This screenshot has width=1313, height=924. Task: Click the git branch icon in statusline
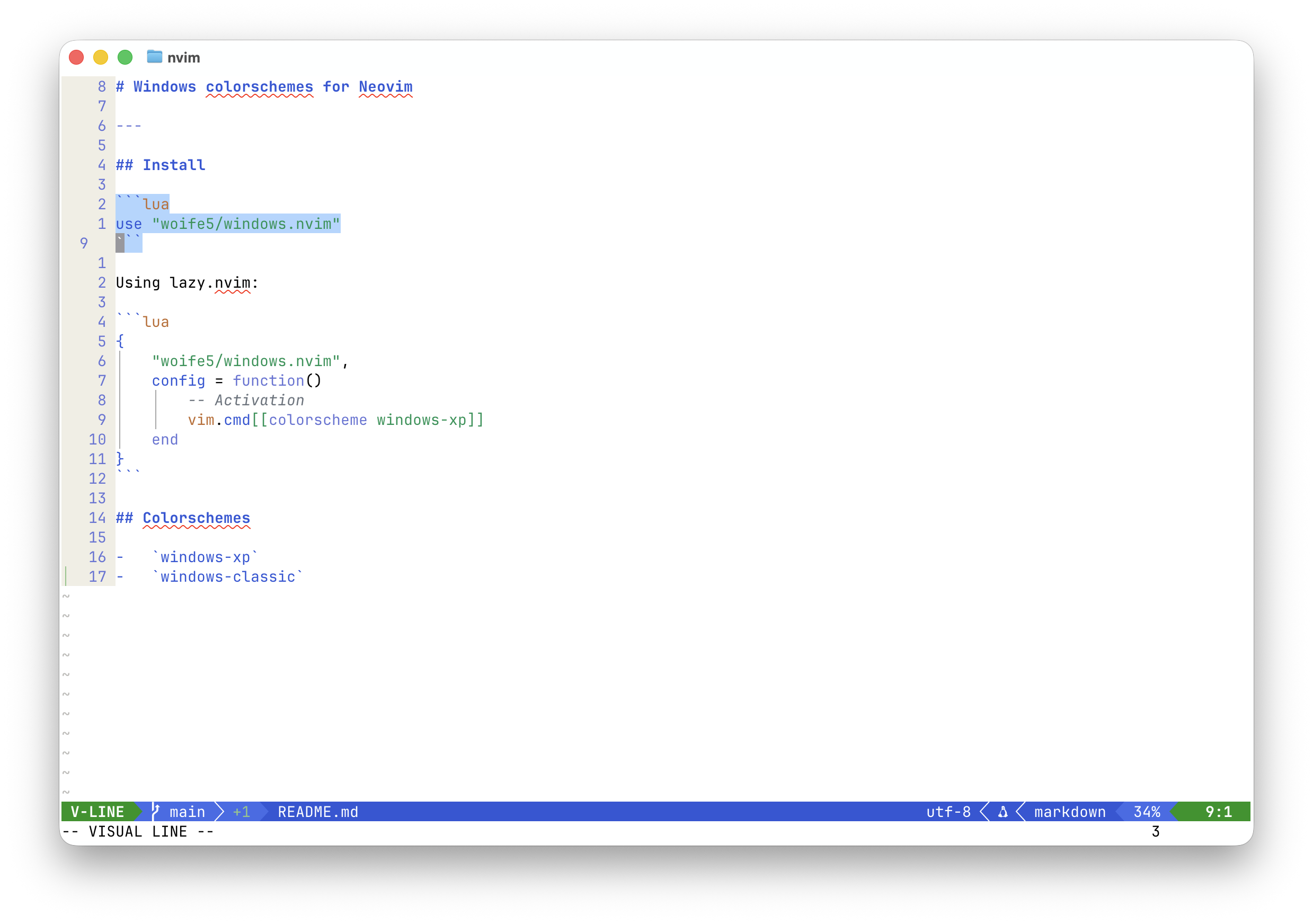[x=156, y=811]
